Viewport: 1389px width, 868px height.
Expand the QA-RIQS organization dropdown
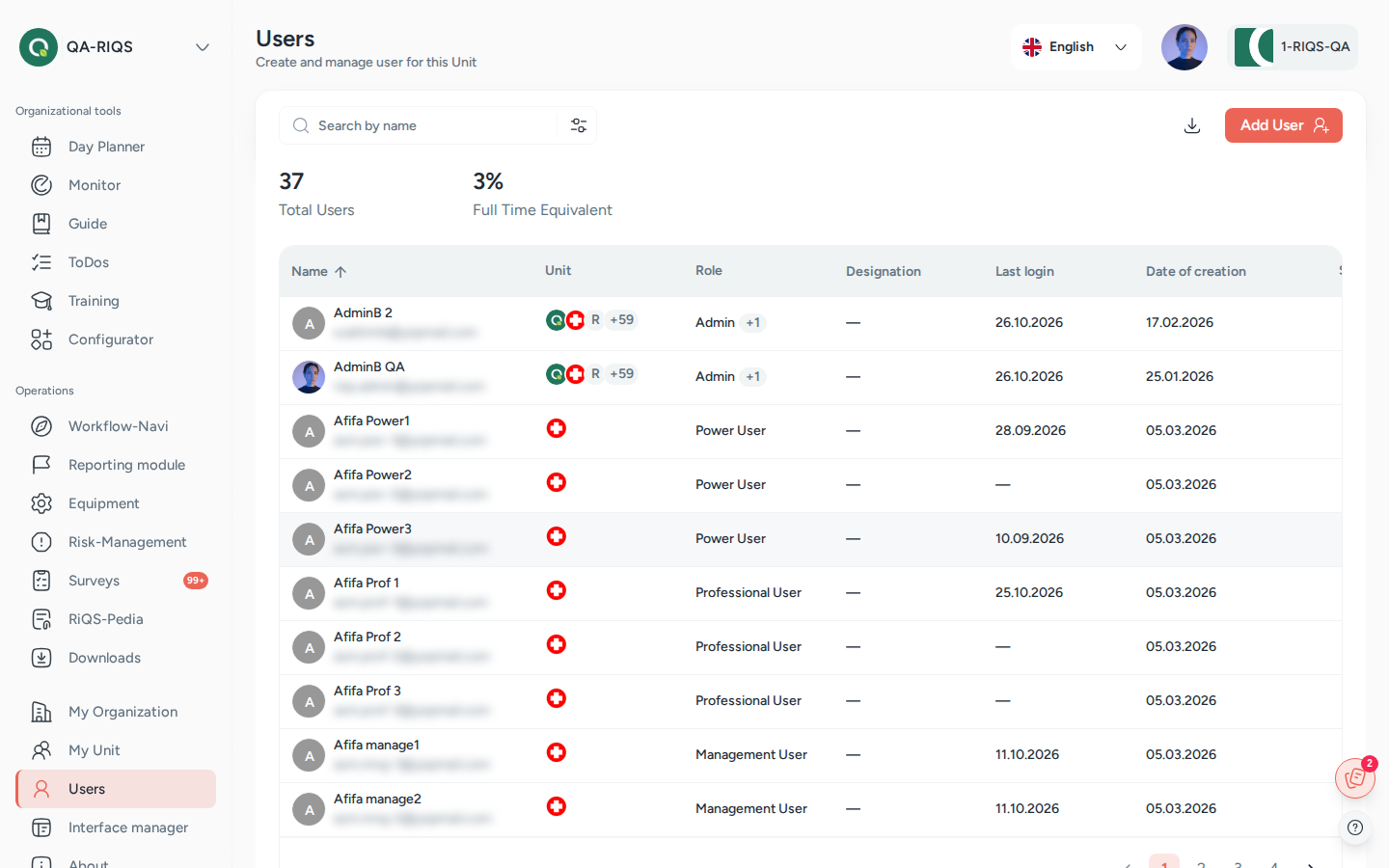coord(203,47)
